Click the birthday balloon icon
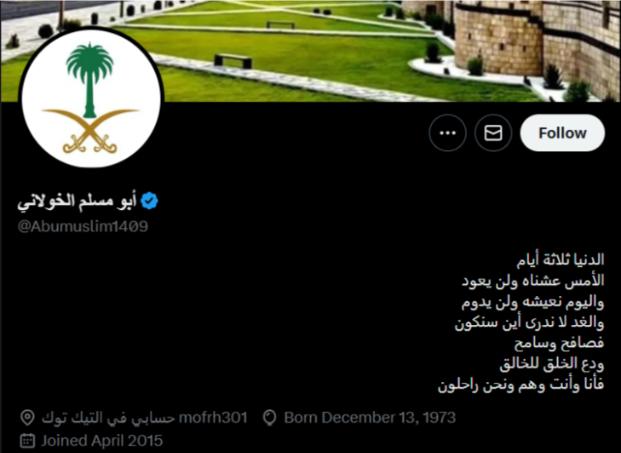 (x=270, y=418)
